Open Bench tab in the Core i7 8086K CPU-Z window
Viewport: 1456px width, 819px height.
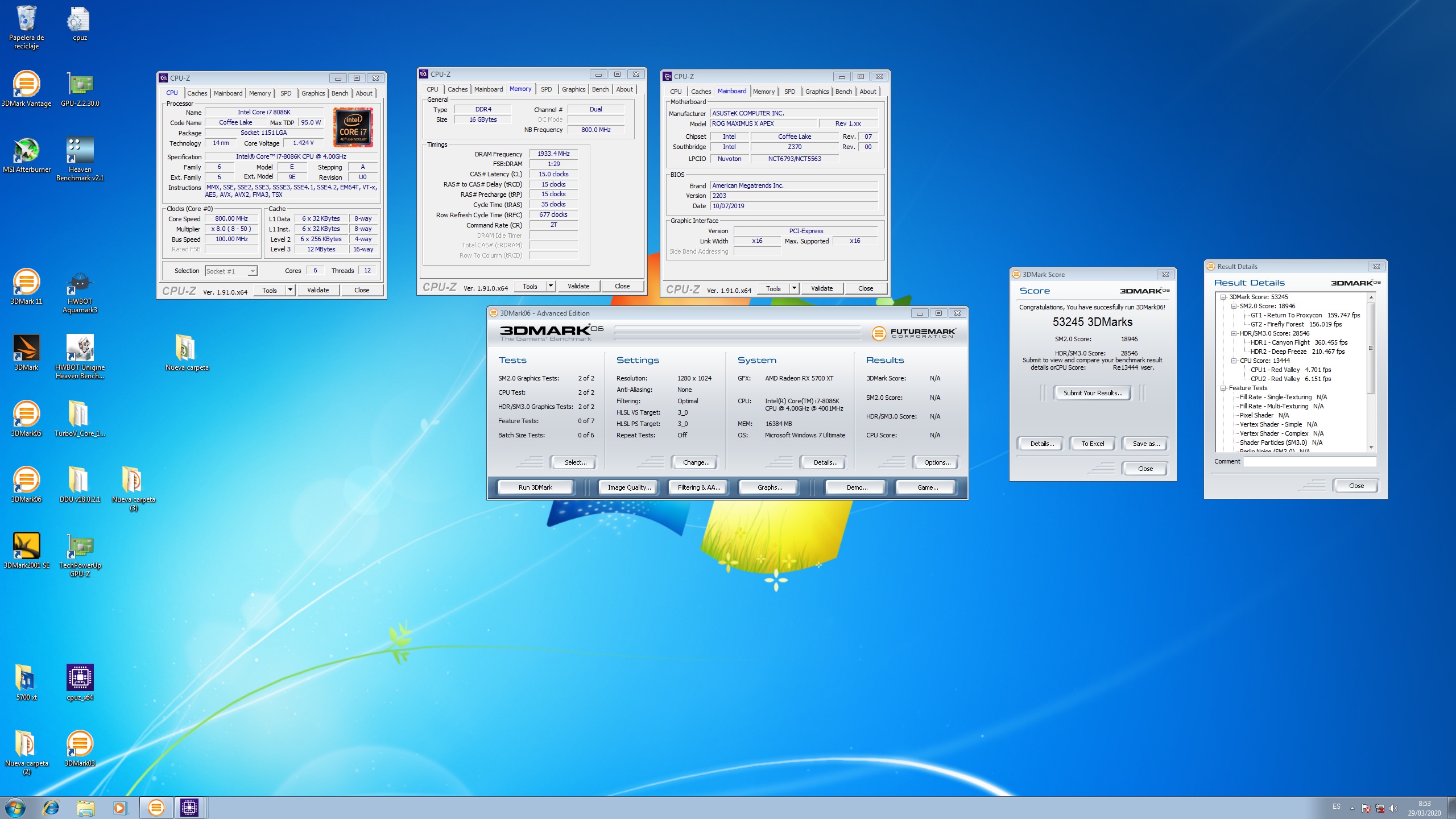coord(340,93)
